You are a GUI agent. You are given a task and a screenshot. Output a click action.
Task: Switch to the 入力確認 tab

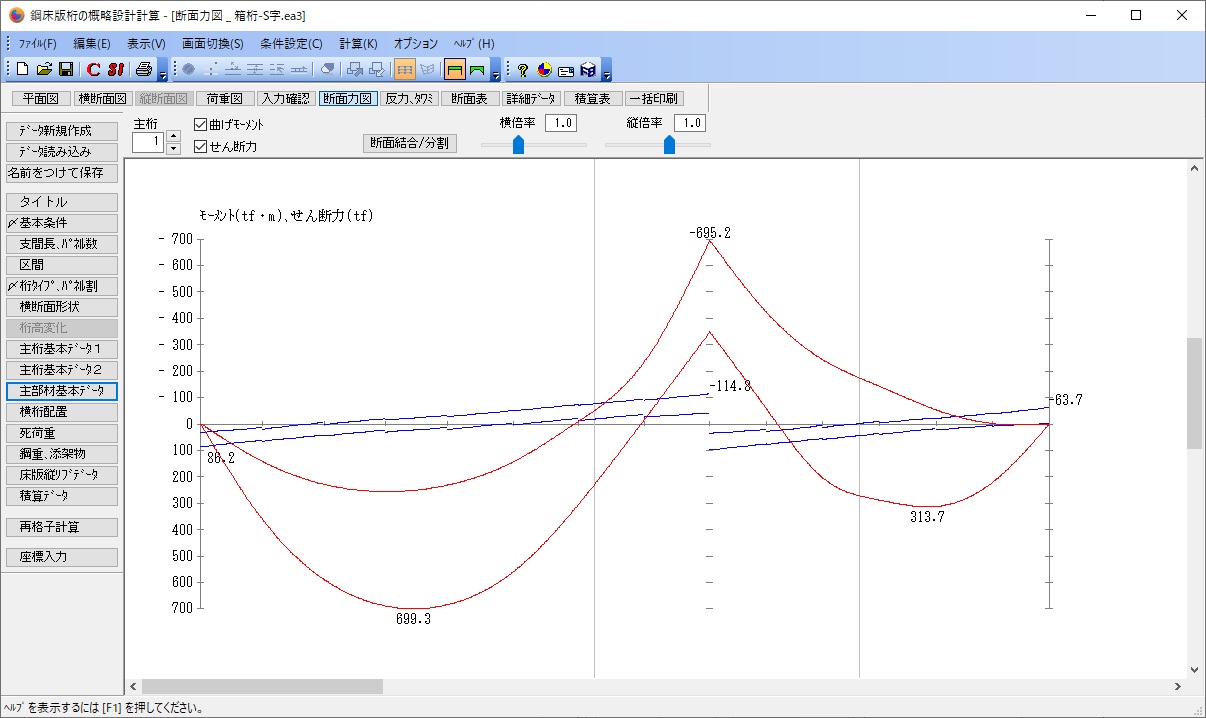[286, 98]
